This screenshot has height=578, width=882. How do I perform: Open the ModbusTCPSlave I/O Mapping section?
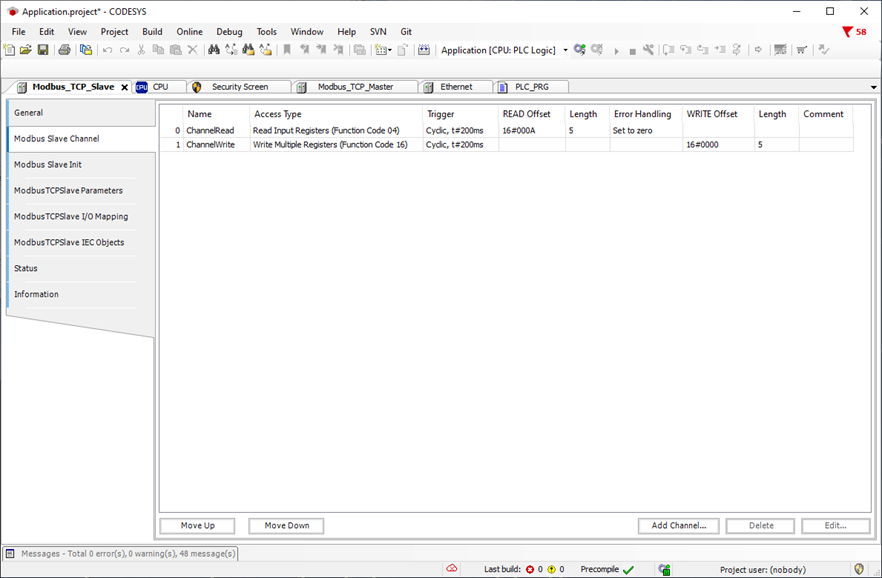tap(71, 217)
